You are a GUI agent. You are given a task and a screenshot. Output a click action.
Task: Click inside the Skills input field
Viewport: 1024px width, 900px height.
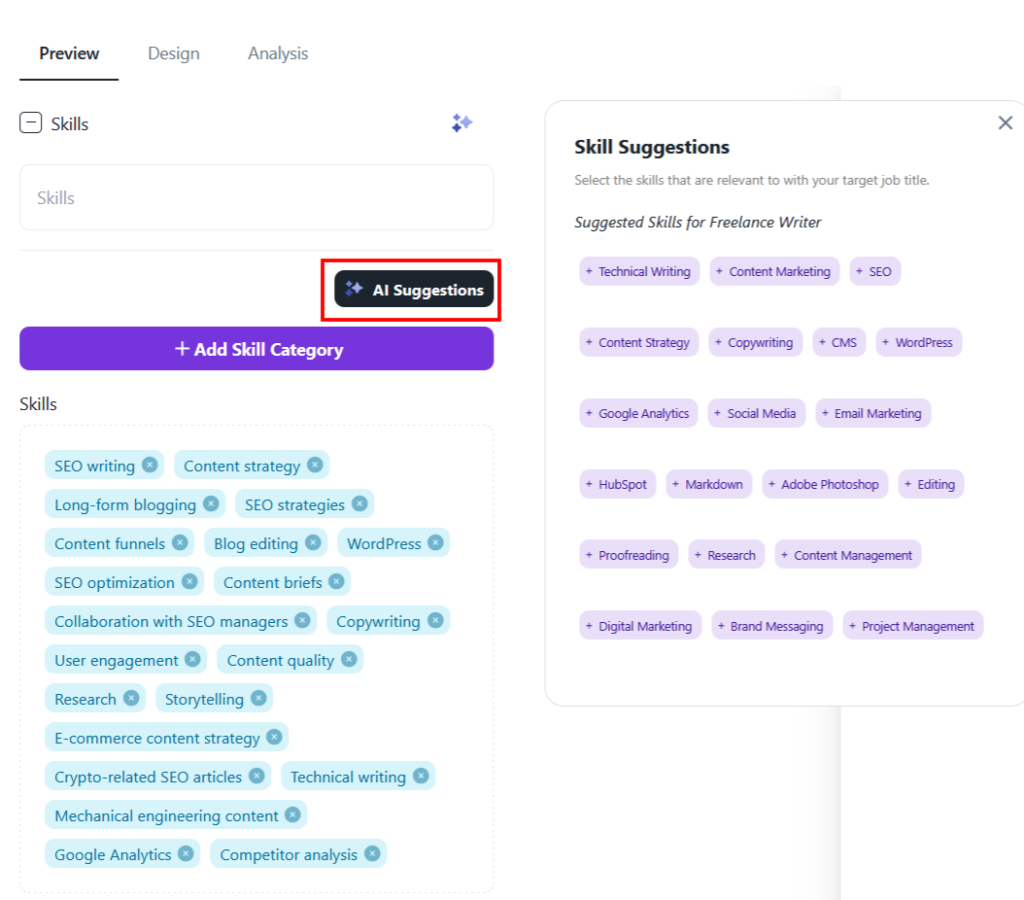pos(256,197)
